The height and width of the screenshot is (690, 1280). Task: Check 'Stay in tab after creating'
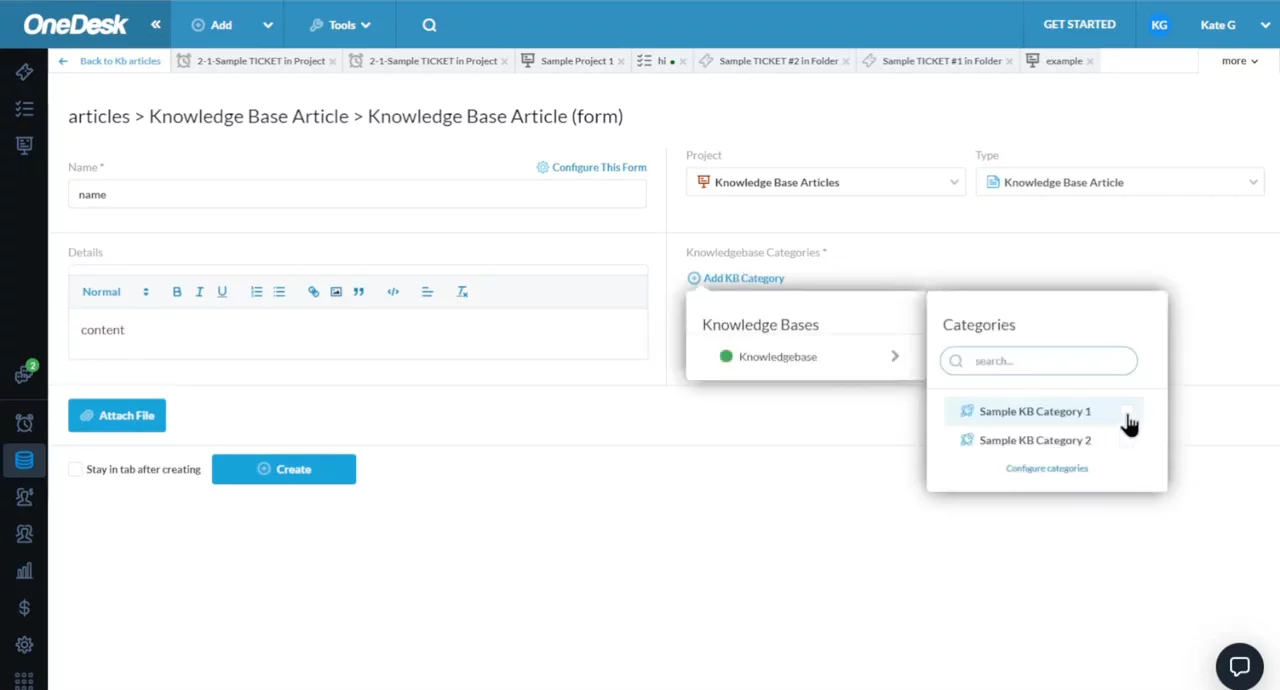76,469
